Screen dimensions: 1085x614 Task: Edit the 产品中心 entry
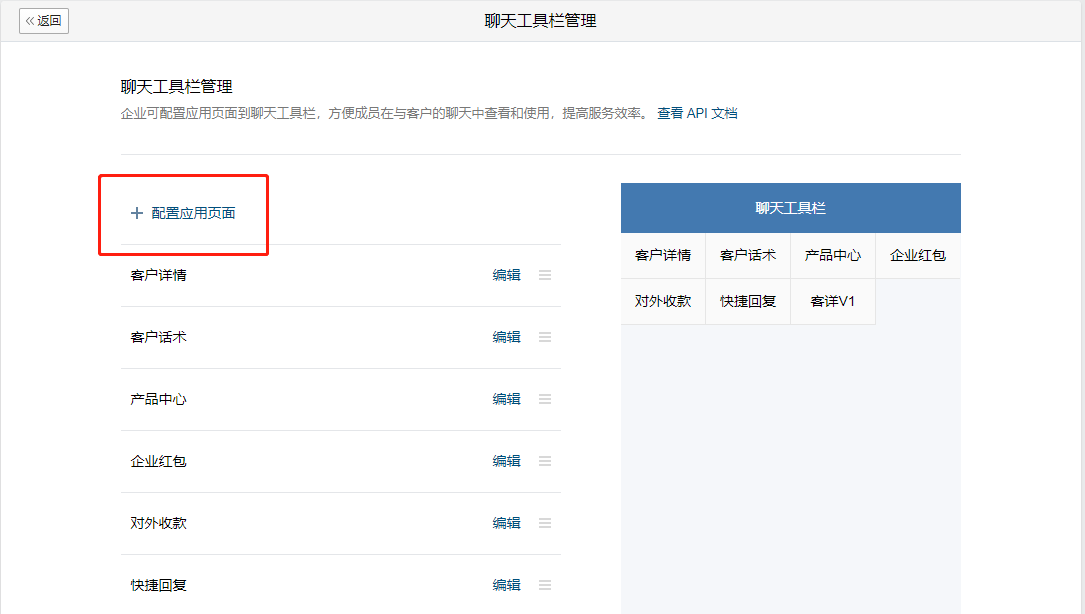[507, 399]
